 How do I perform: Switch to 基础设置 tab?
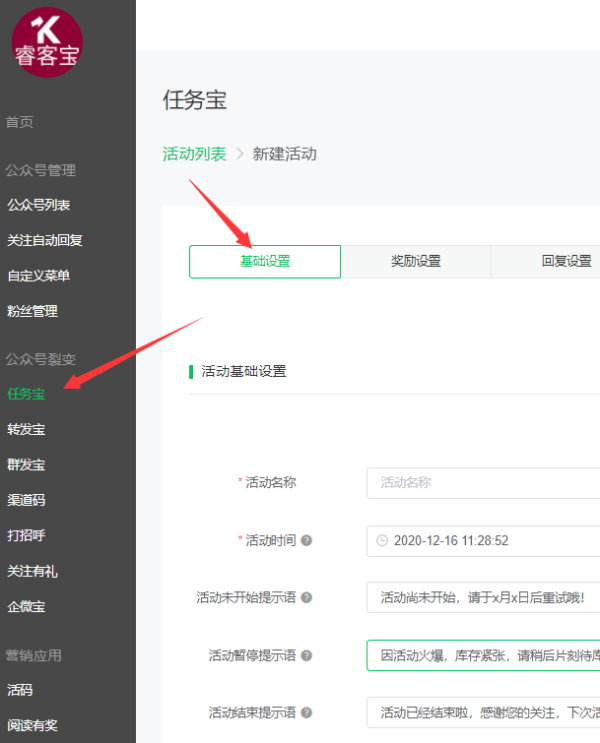point(265,262)
